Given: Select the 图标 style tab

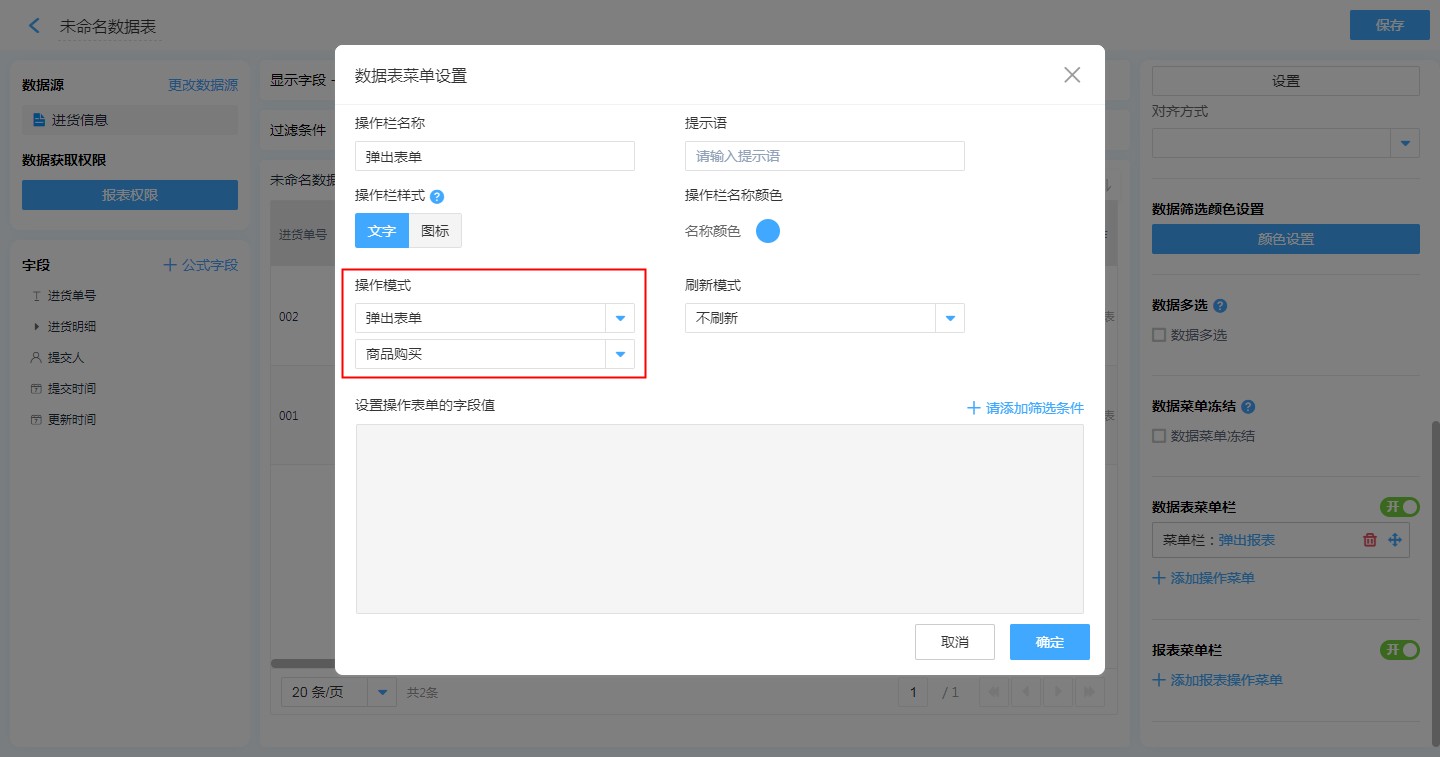Looking at the screenshot, I should click(x=435, y=231).
